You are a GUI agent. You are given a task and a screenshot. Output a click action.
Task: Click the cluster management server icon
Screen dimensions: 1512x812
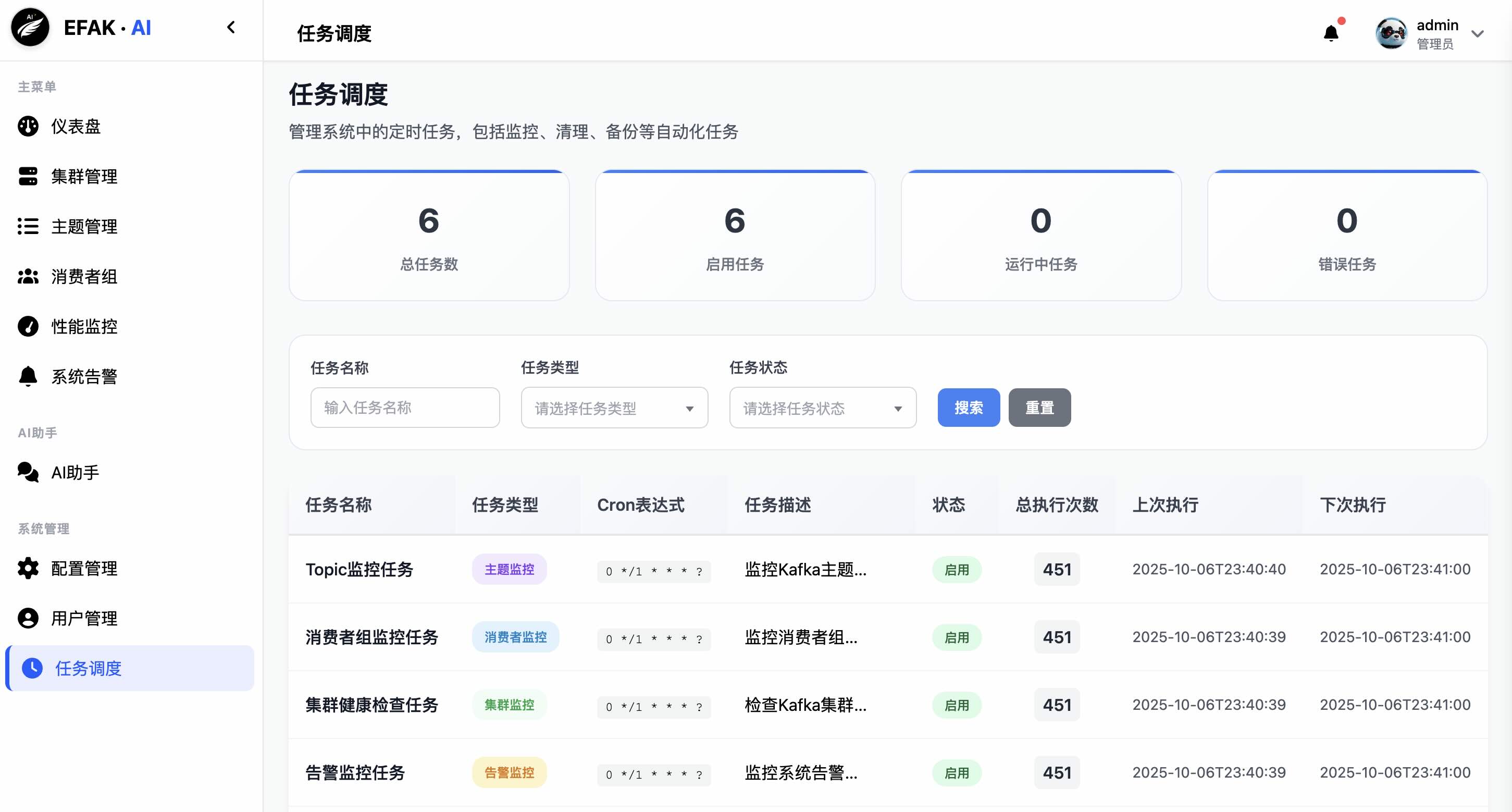pyautogui.click(x=28, y=176)
